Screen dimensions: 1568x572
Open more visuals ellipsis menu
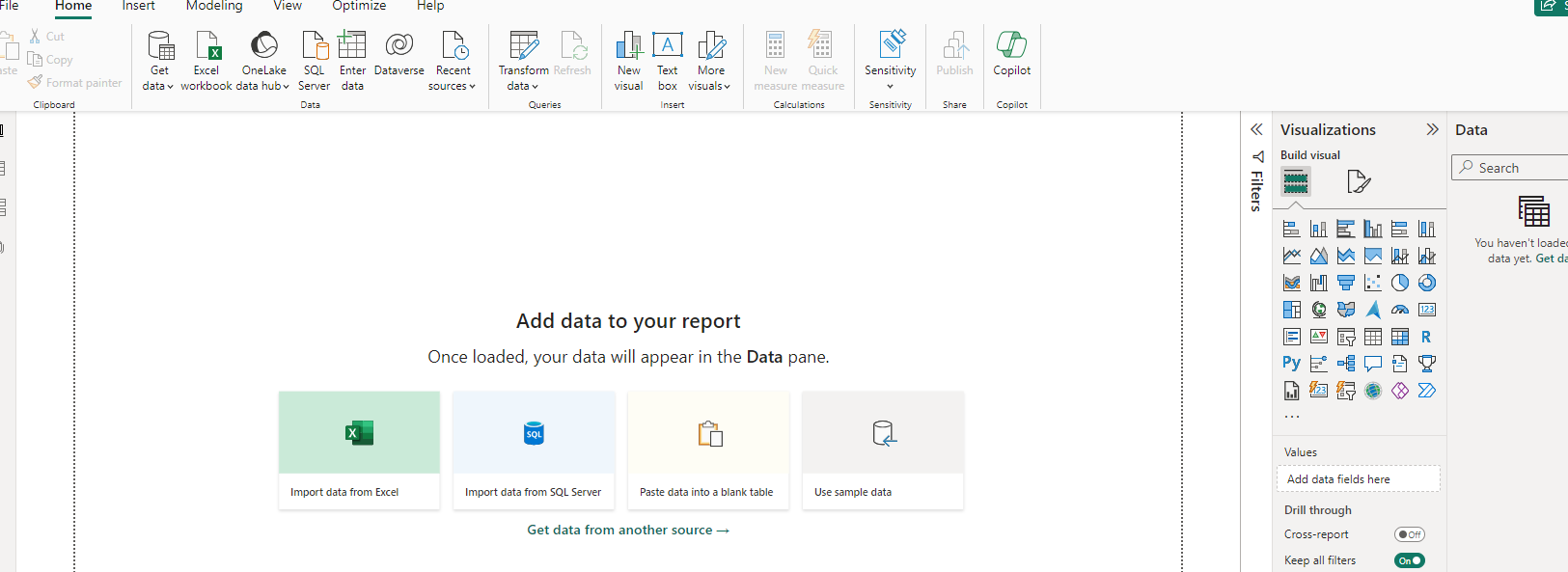[1292, 417]
